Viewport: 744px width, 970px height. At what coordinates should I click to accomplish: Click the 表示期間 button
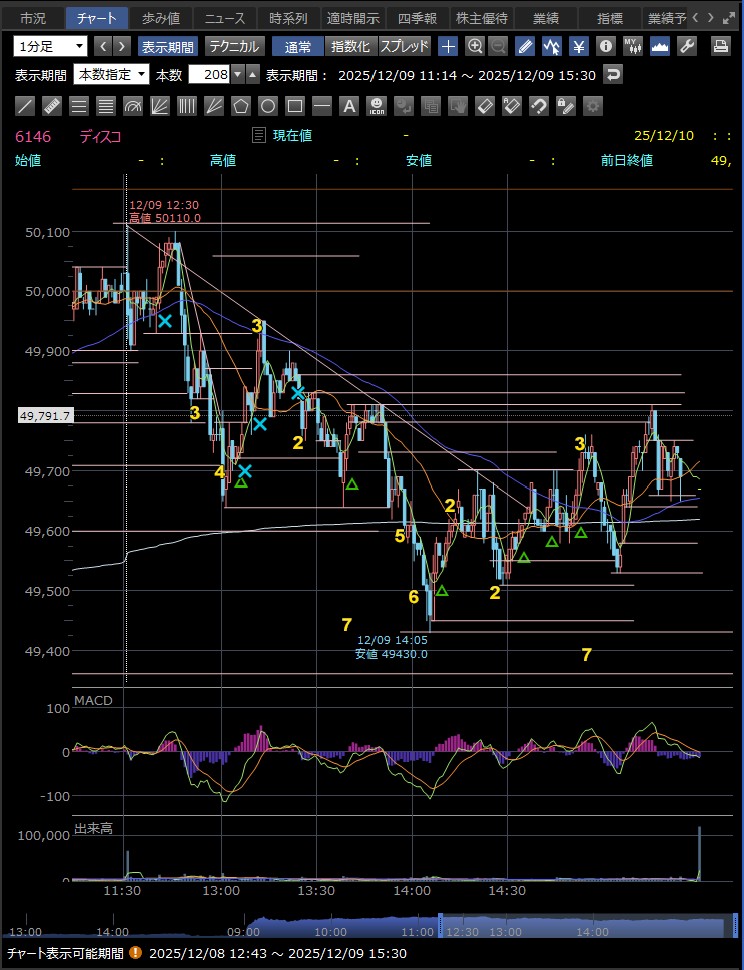click(167, 46)
